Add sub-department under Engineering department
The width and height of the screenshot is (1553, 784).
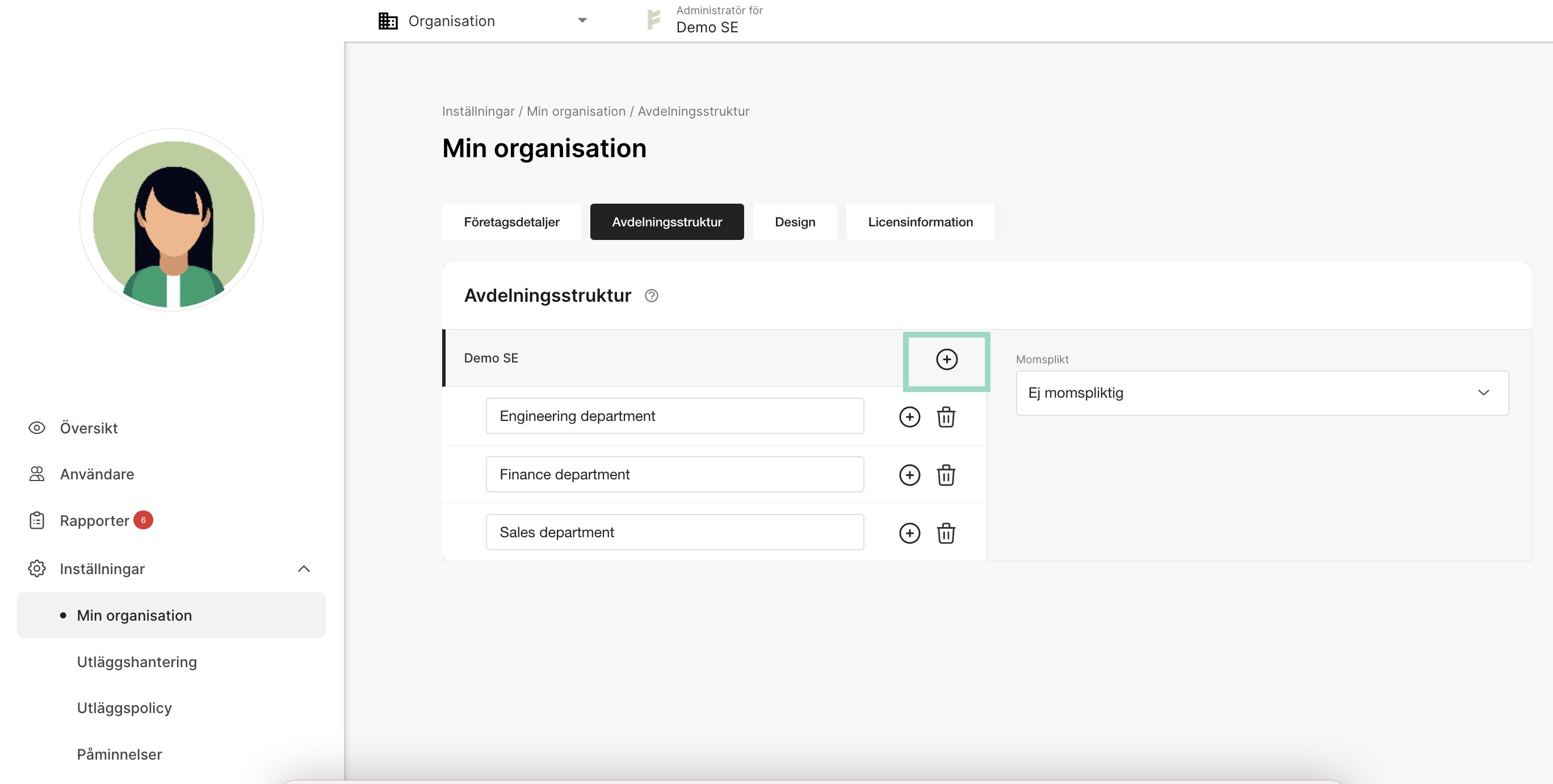click(x=909, y=416)
